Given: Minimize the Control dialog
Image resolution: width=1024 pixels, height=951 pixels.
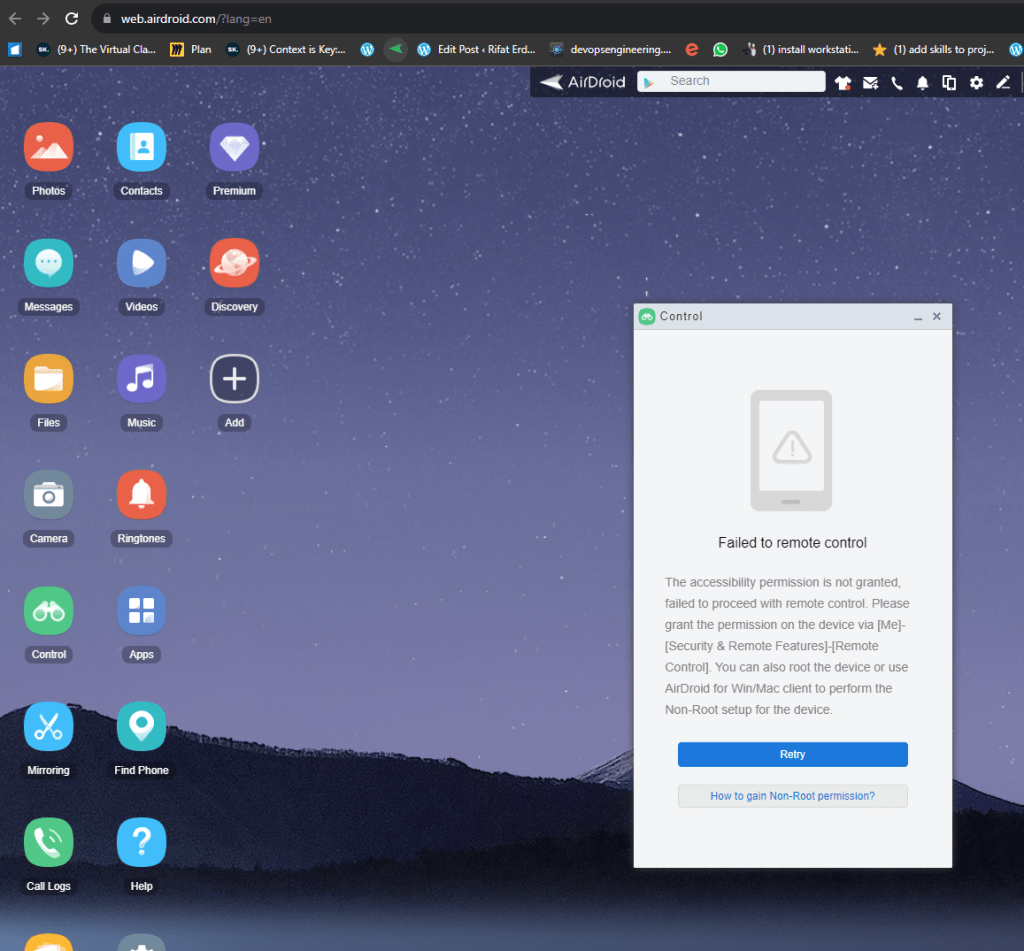Looking at the screenshot, I should pyautogui.click(x=918, y=317).
